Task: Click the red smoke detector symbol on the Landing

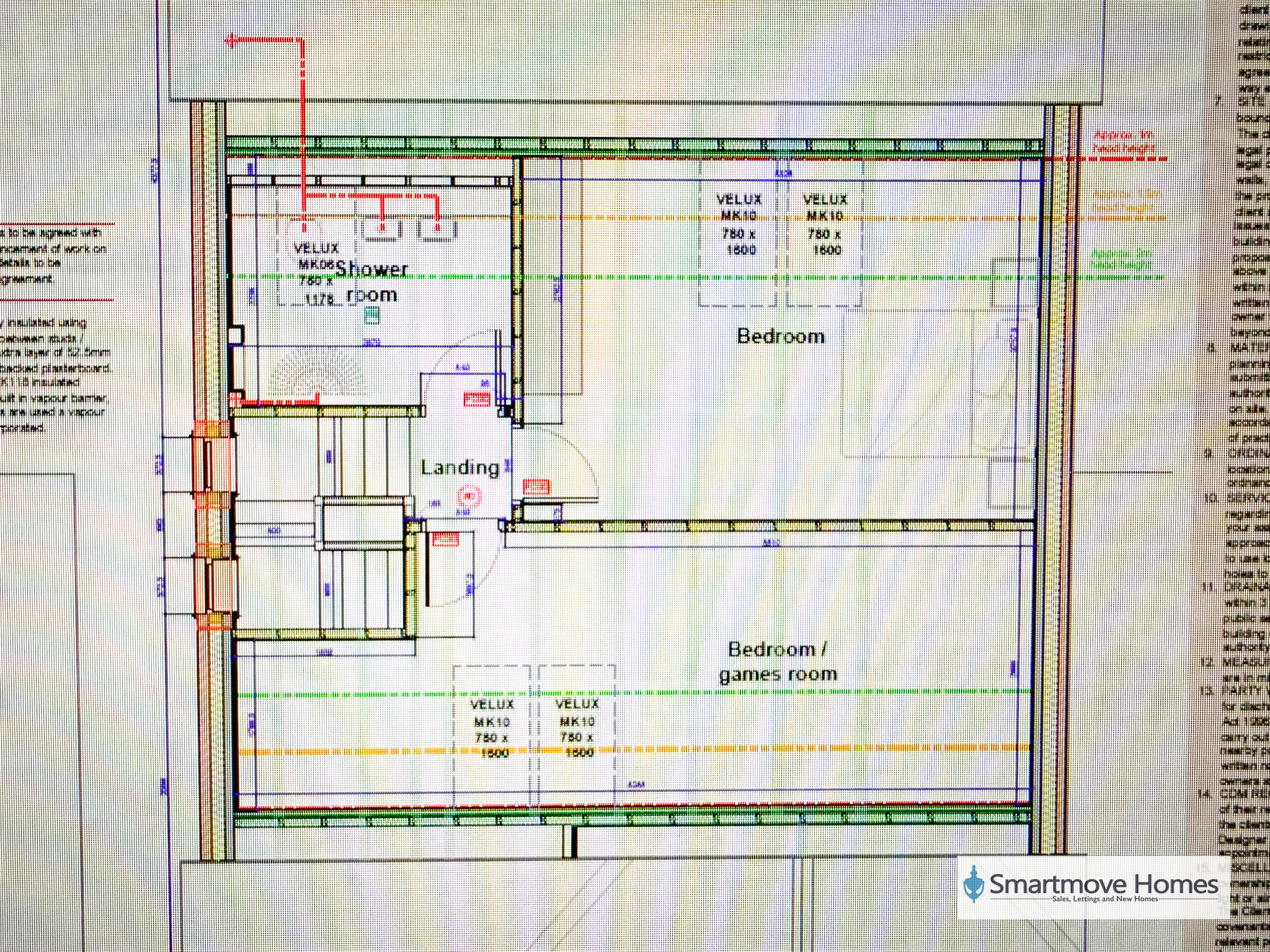Action: [x=469, y=496]
